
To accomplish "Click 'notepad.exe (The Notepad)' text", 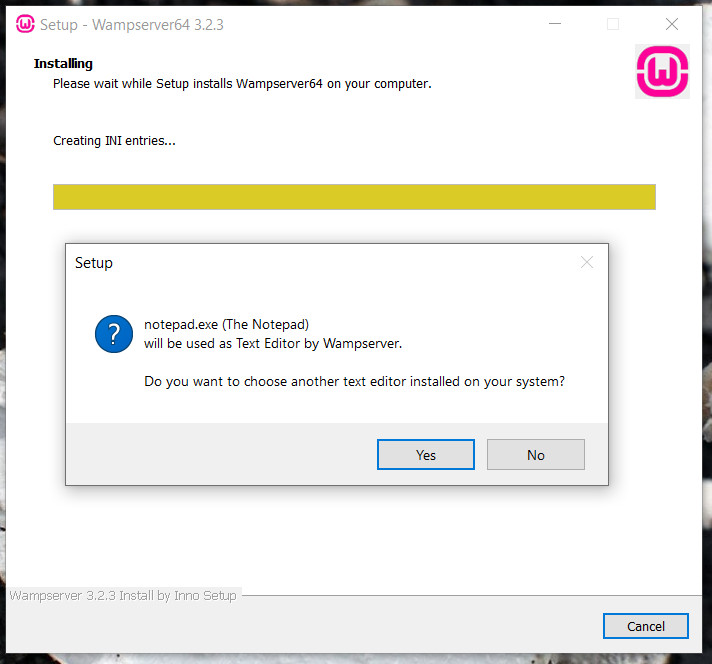I will point(226,324).
